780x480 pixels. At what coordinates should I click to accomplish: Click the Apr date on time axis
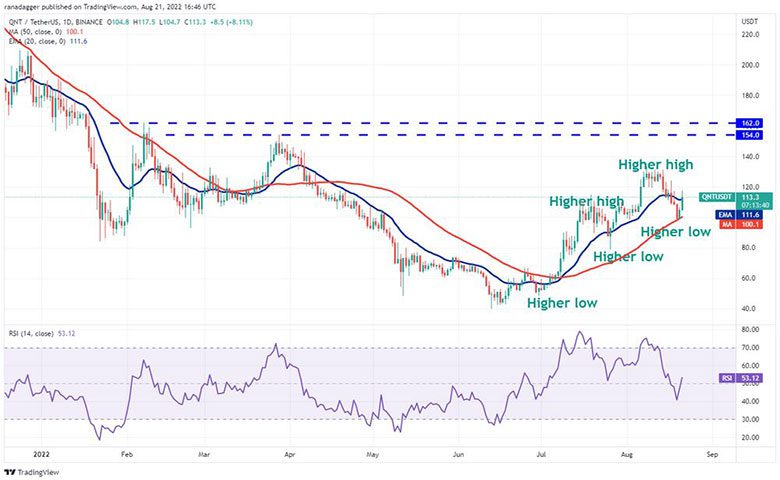click(290, 455)
